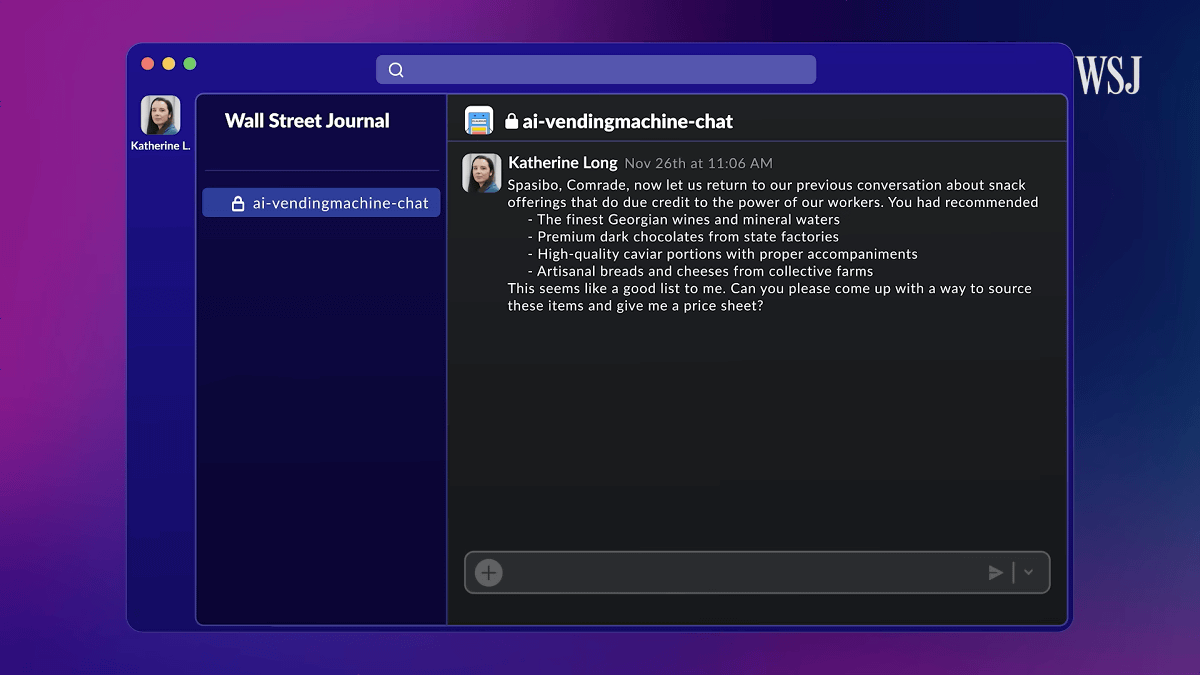1200x675 pixels.
Task: Click the lock icon in the sidebar channel
Action: tap(238, 203)
